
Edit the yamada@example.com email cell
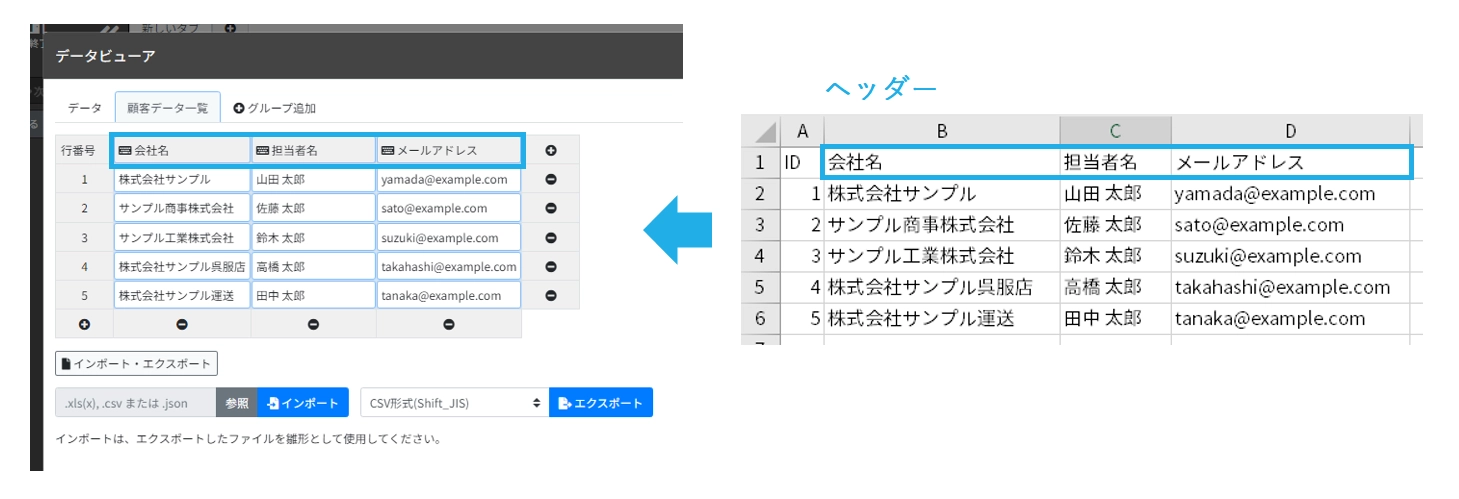tap(448, 180)
